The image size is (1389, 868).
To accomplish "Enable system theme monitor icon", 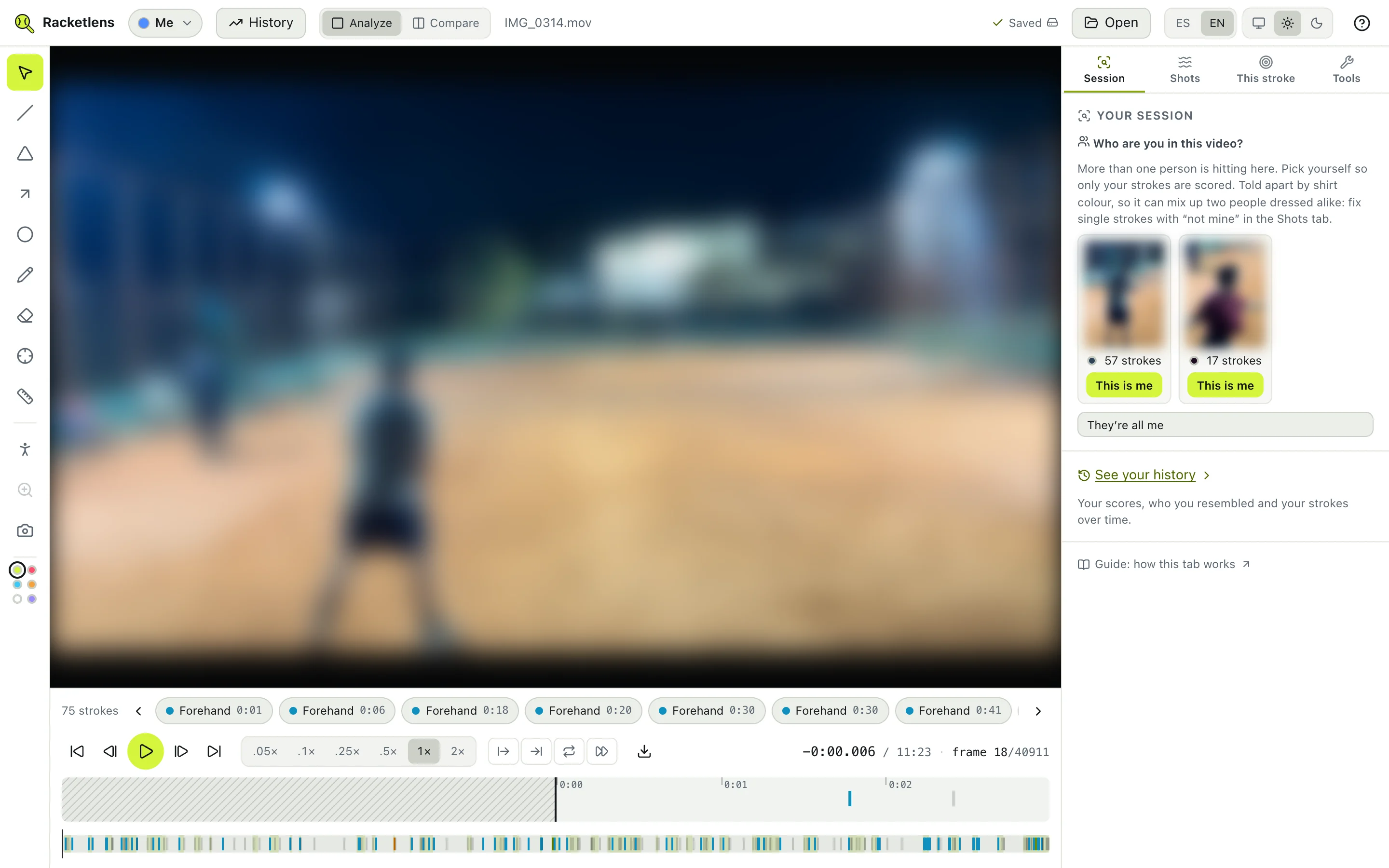I will tap(1258, 23).
